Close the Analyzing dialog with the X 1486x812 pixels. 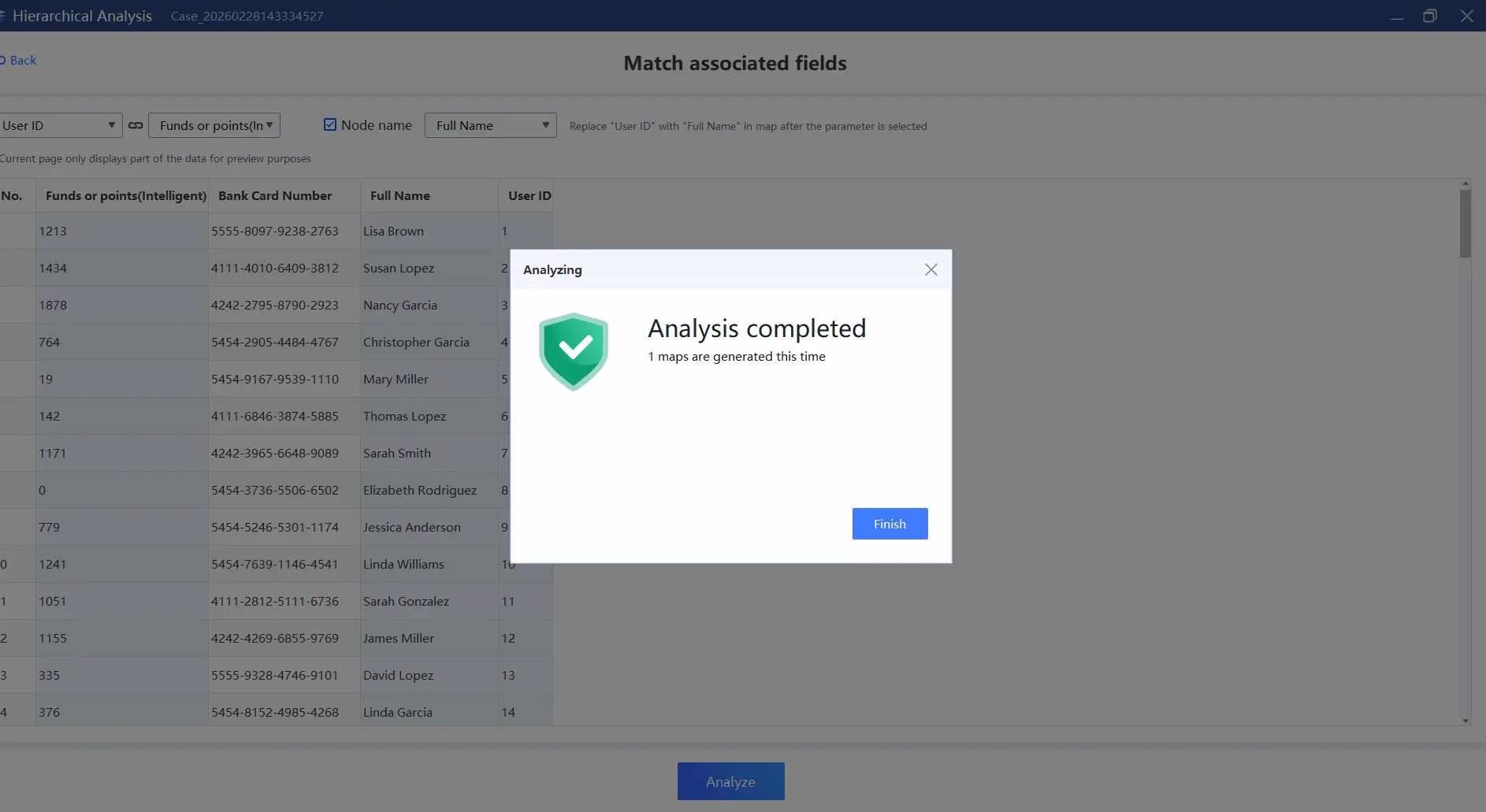931,269
